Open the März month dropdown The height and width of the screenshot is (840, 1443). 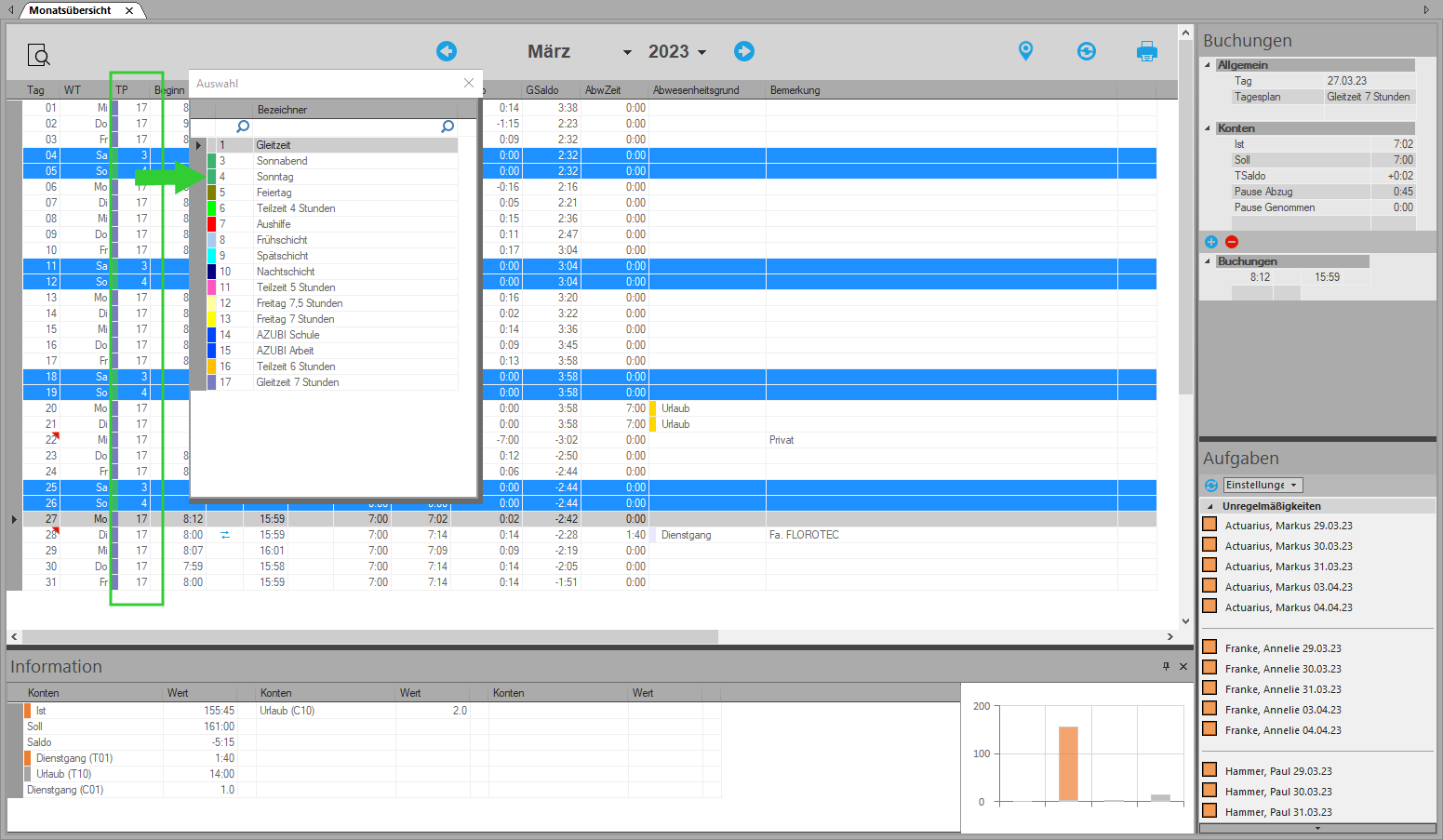tap(627, 53)
